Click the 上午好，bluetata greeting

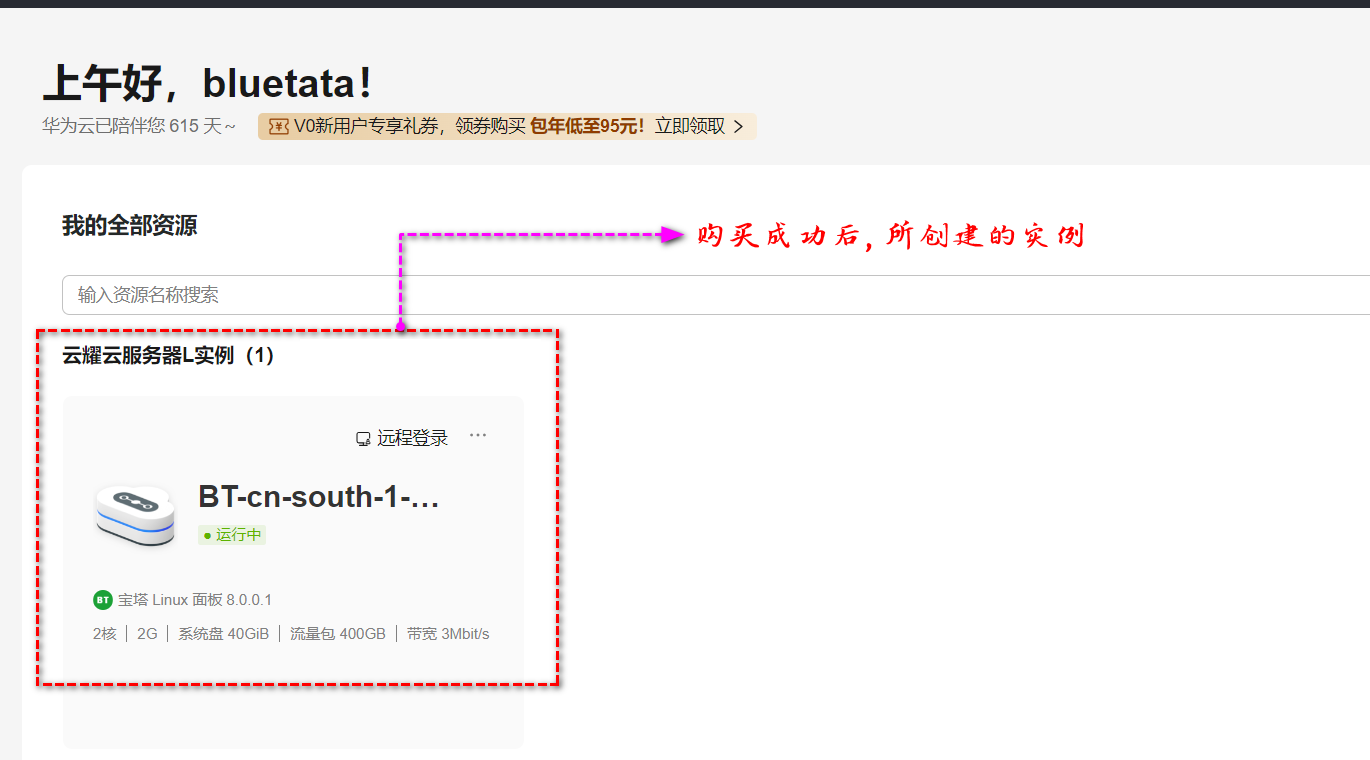(208, 84)
